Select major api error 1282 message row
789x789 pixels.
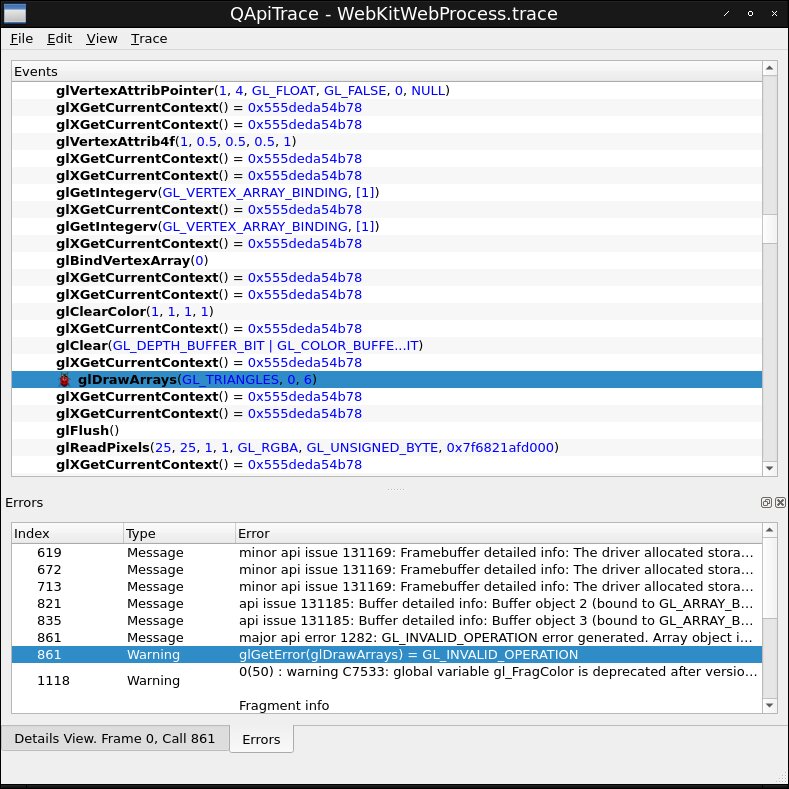point(387,638)
